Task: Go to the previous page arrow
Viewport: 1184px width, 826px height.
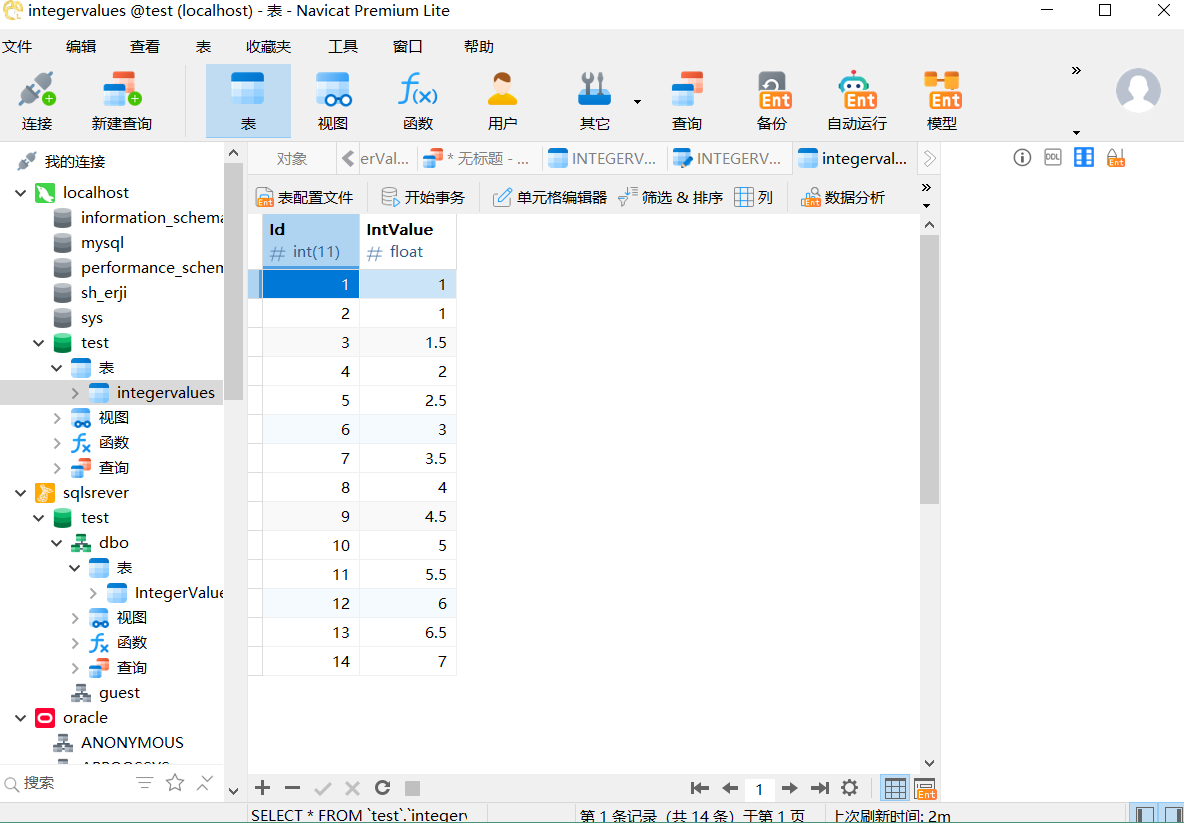Action: 729,788
